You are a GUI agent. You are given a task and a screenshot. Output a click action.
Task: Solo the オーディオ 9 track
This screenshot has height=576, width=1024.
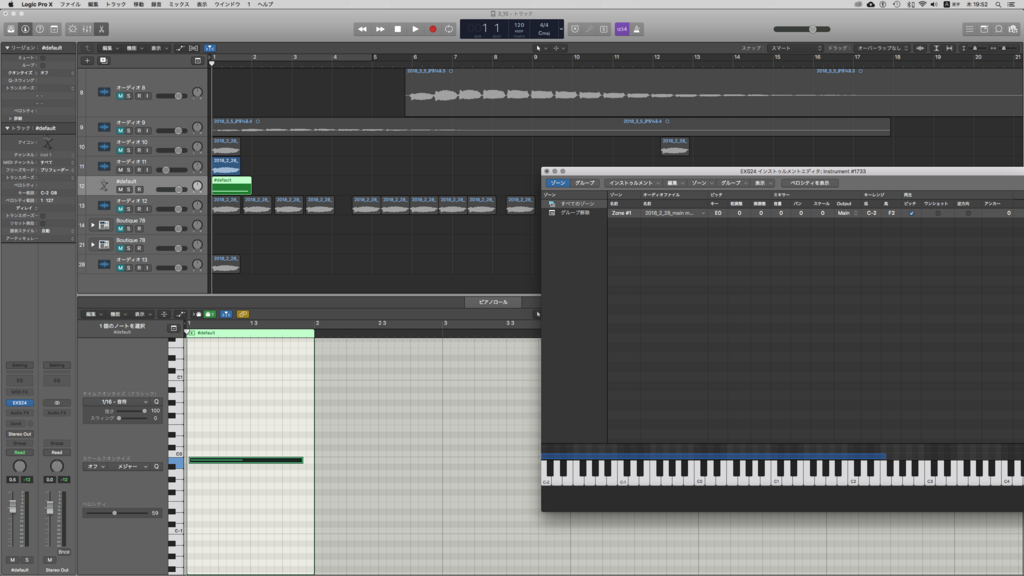point(129,131)
